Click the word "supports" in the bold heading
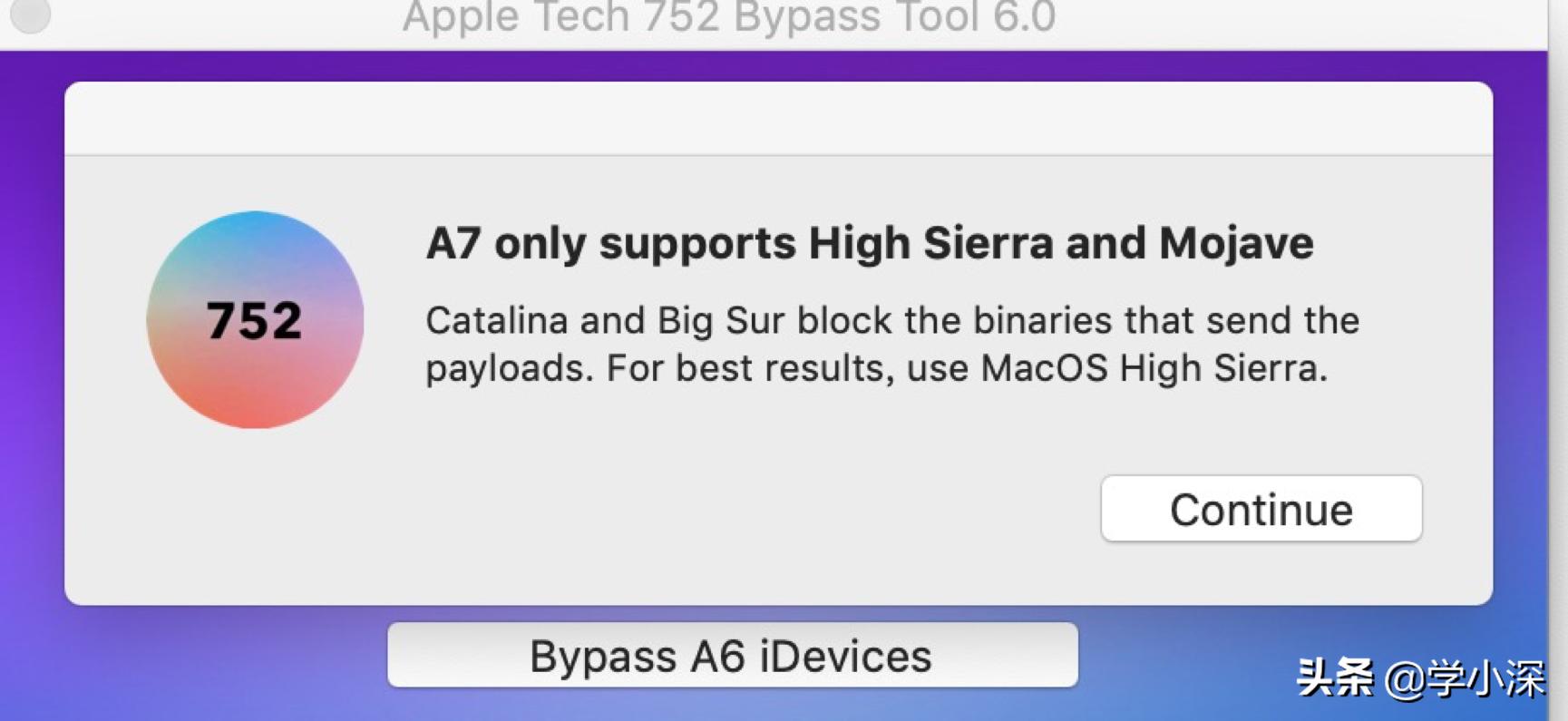 (697, 244)
